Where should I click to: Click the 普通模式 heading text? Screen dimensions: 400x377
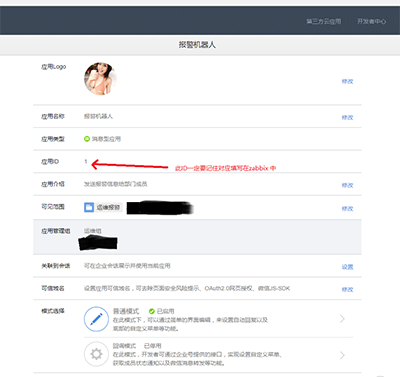[x=126, y=311]
